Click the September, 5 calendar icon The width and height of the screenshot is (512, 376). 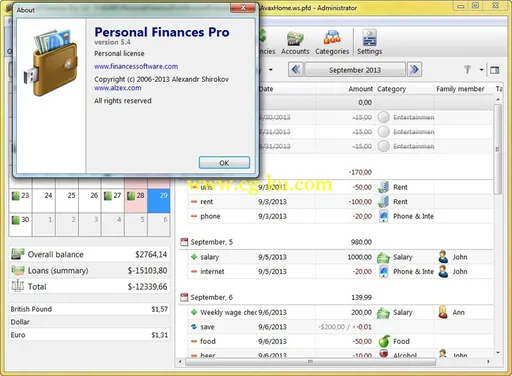coord(184,242)
